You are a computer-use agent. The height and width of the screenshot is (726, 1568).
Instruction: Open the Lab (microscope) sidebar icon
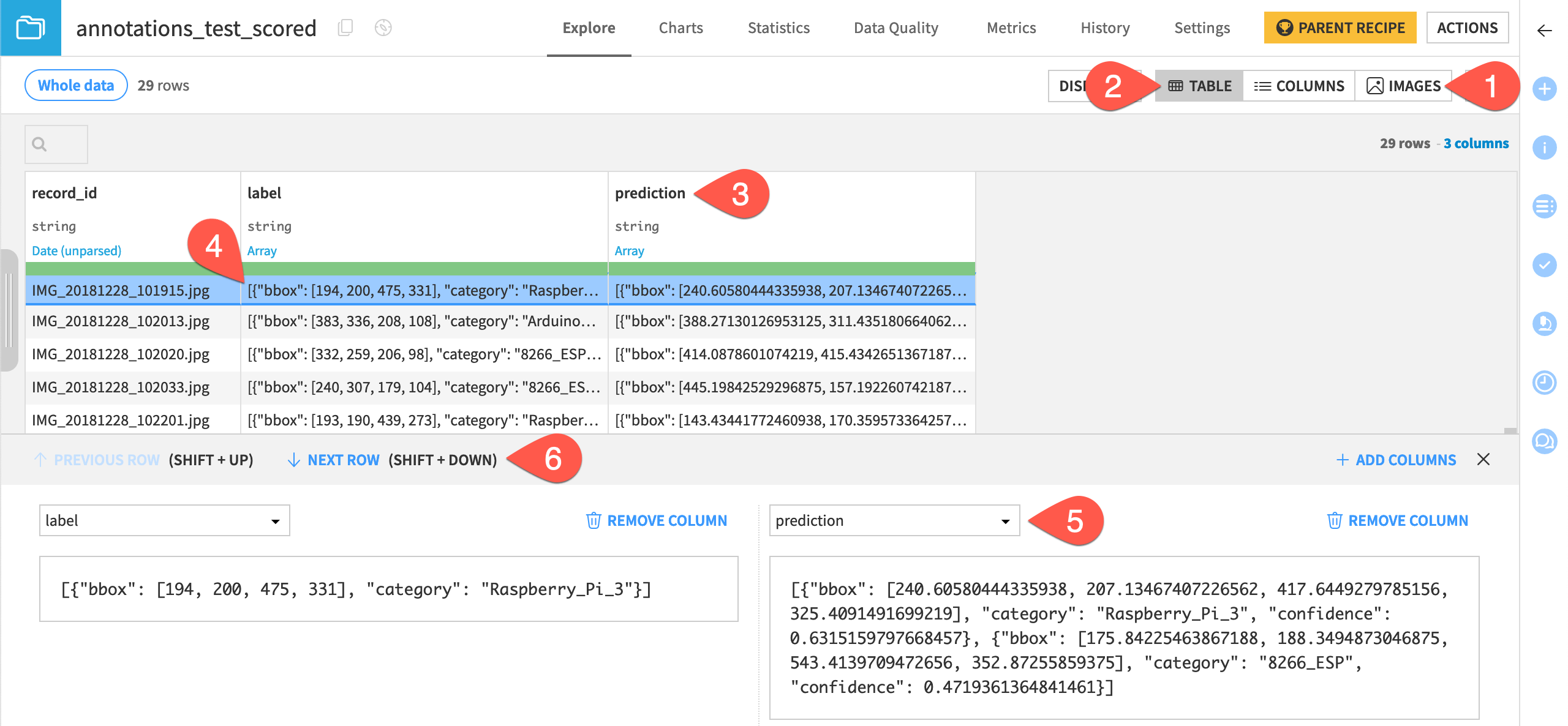[x=1543, y=324]
